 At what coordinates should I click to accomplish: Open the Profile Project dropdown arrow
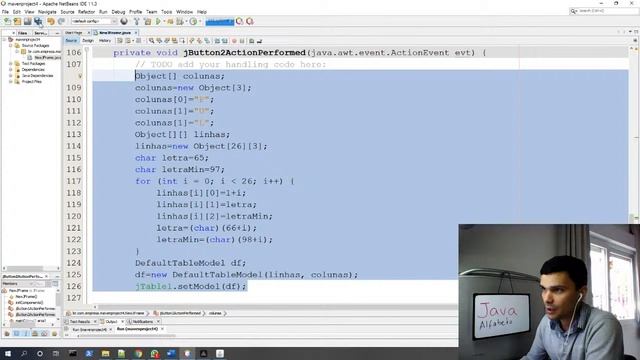tap(186, 21)
